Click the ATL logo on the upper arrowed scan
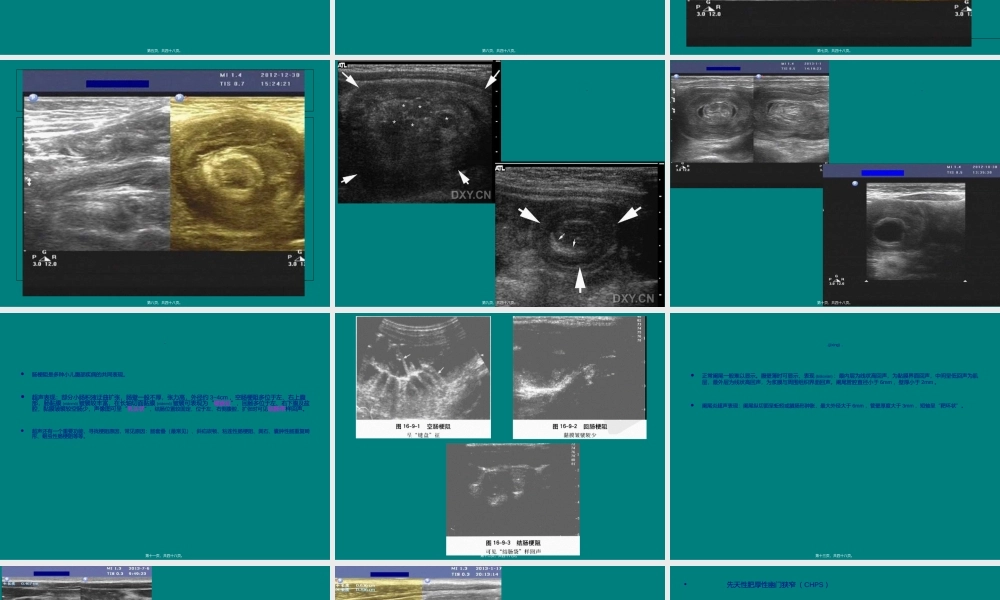 (x=344, y=67)
